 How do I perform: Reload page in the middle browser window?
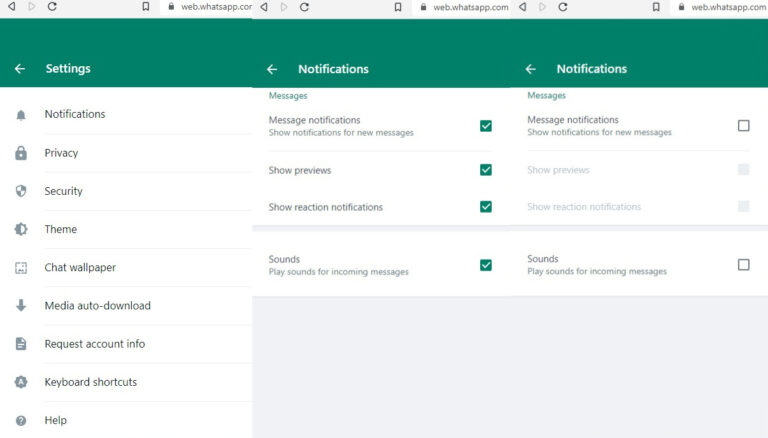[x=304, y=7]
